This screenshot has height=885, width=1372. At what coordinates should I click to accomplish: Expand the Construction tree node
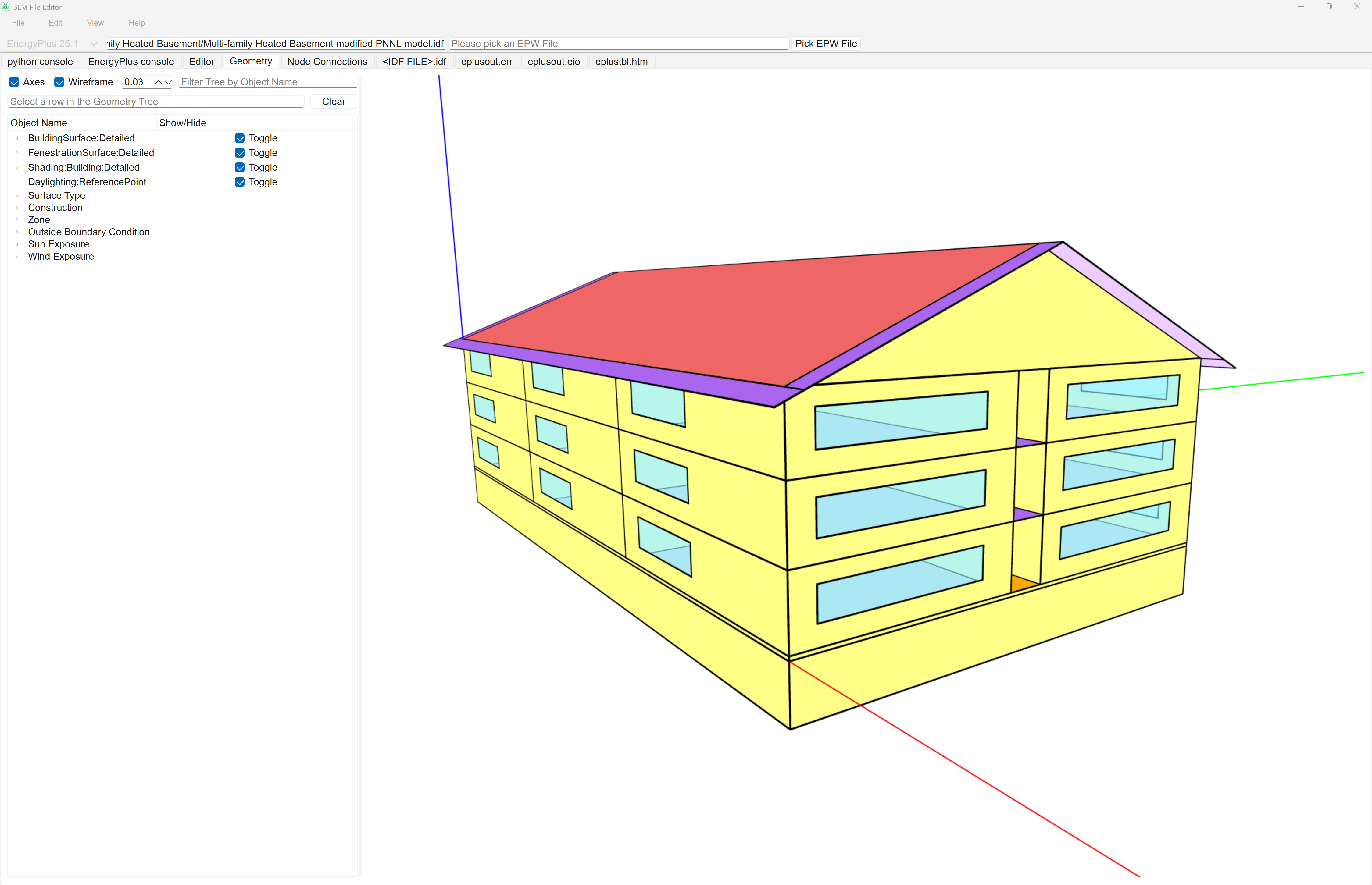[17, 208]
